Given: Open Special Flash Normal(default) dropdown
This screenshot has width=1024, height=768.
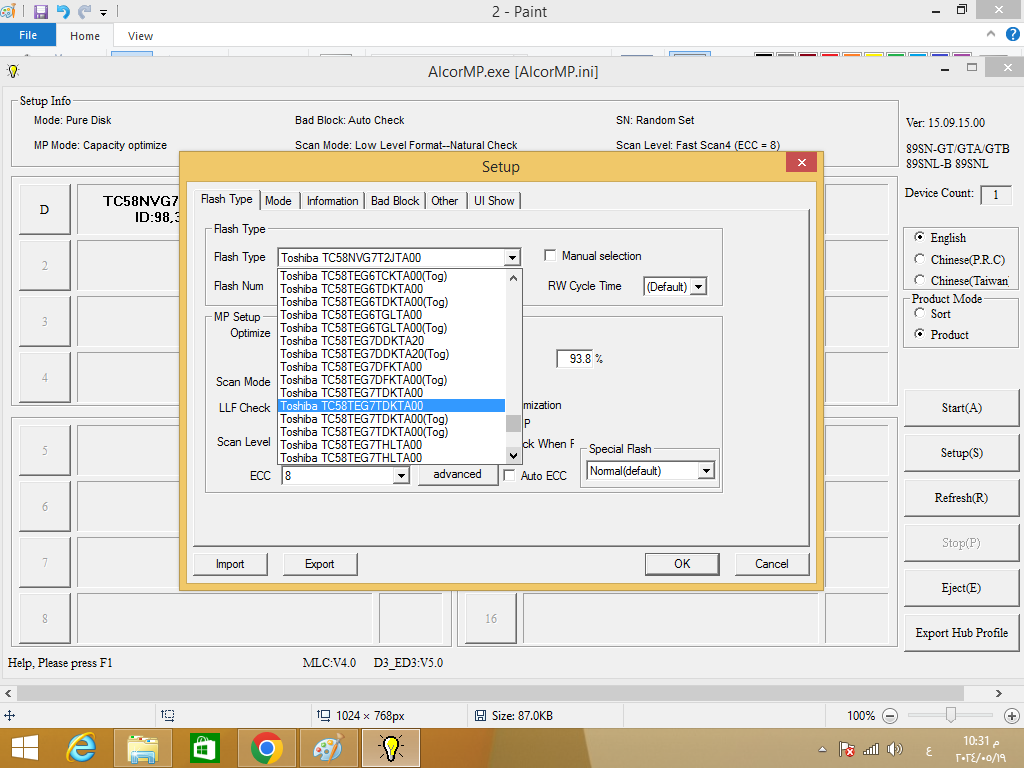Looking at the screenshot, I should point(705,471).
